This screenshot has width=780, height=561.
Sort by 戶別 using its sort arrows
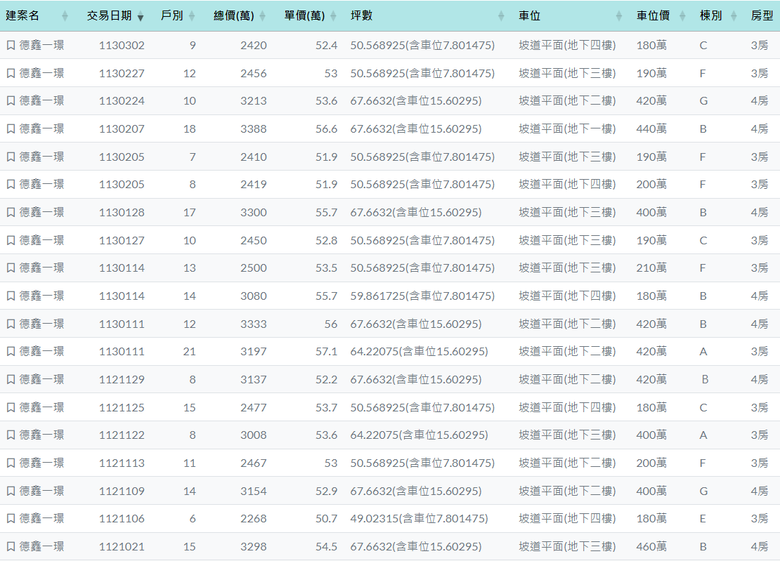tap(192, 16)
